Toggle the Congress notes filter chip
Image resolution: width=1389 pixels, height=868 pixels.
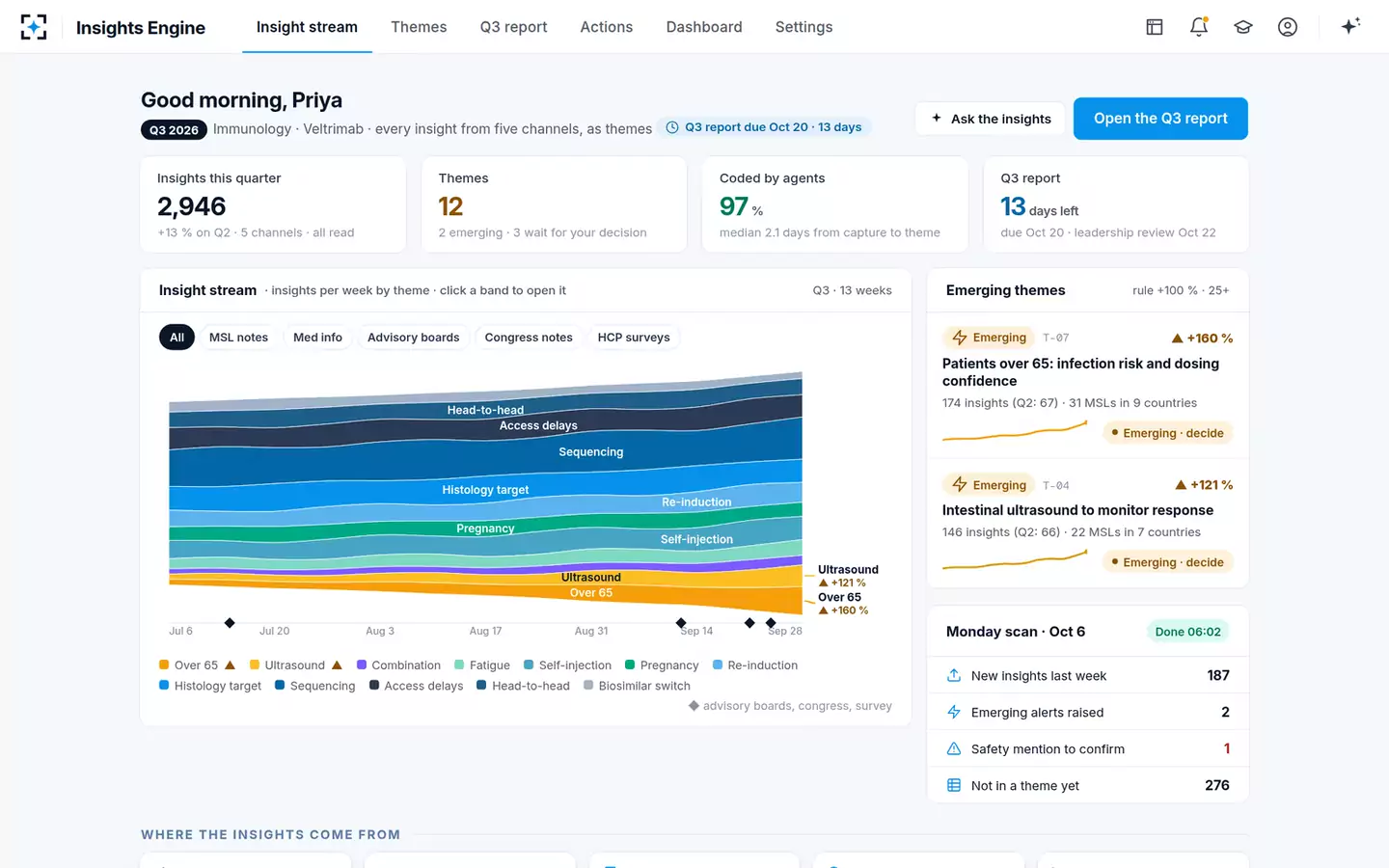(529, 338)
